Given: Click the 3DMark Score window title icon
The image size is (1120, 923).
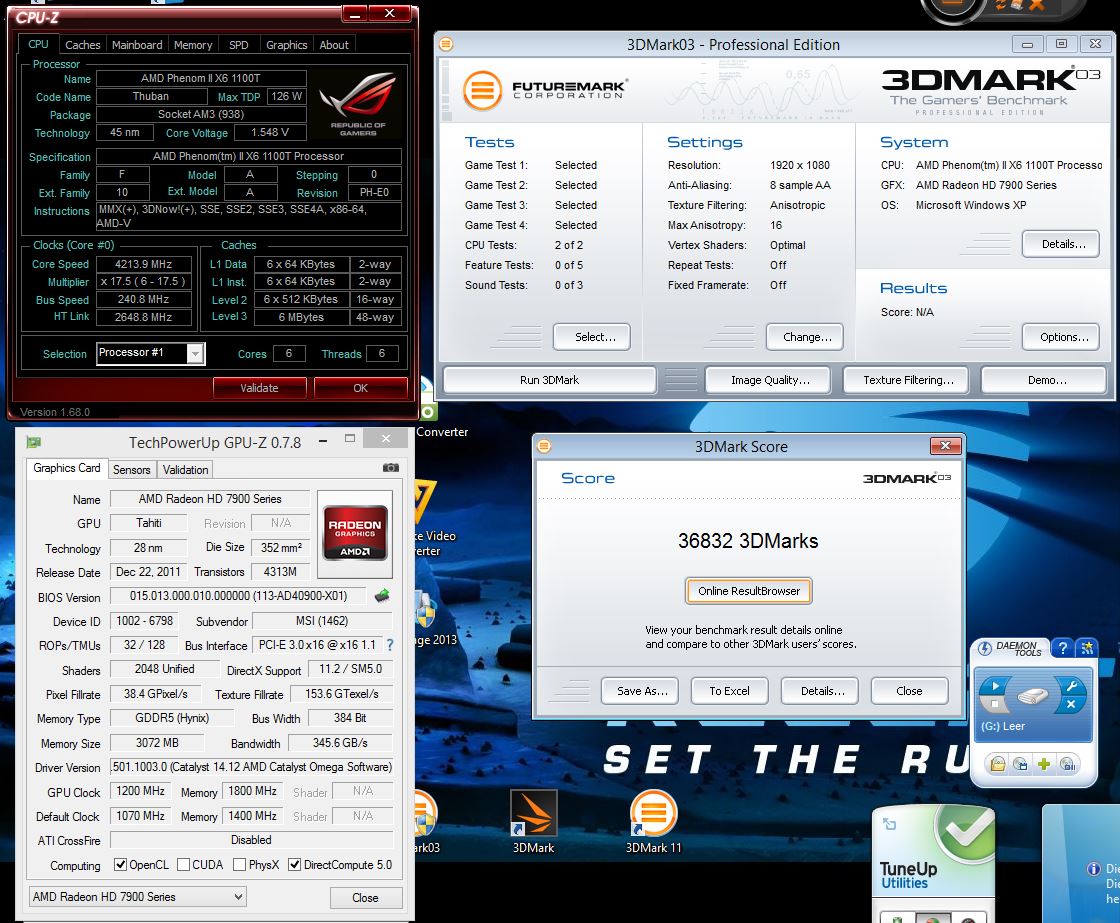Looking at the screenshot, I should click(544, 446).
